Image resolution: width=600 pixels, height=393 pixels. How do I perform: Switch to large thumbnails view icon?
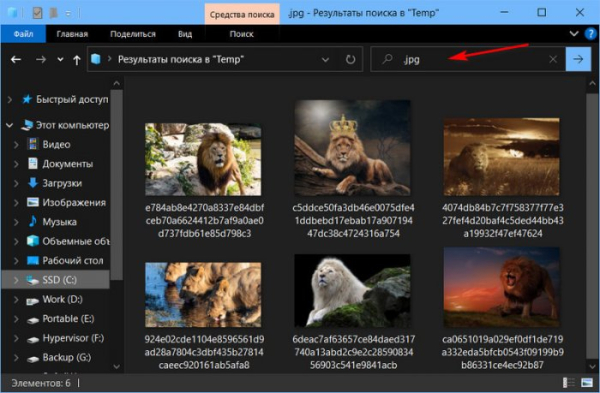(587, 382)
